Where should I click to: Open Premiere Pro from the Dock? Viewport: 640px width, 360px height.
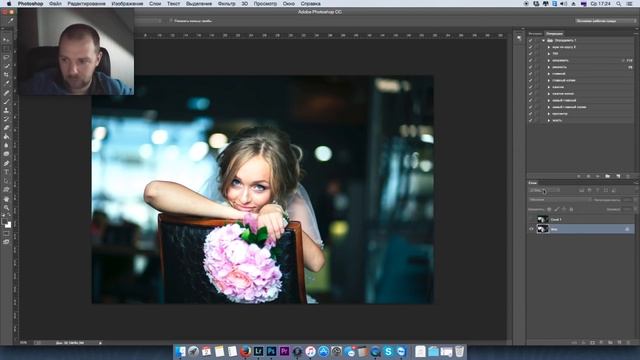(284, 351)
